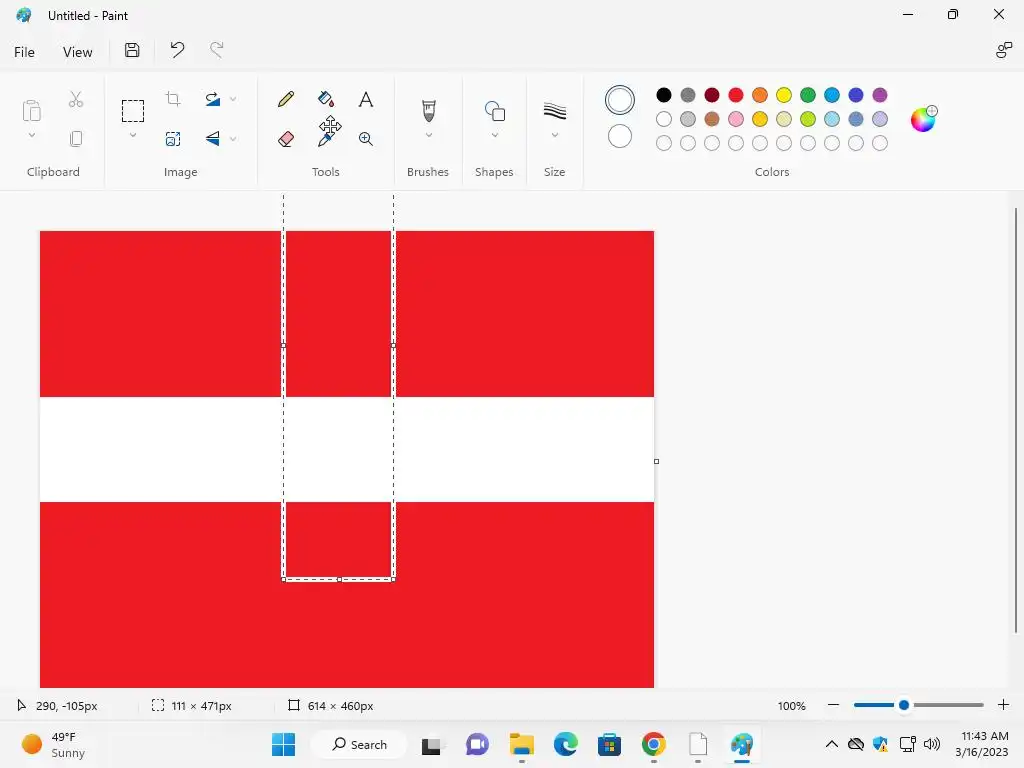Screen dimensions: 1024x768
Task: Click the selection bottom-center handle
Action: point(339,579)
